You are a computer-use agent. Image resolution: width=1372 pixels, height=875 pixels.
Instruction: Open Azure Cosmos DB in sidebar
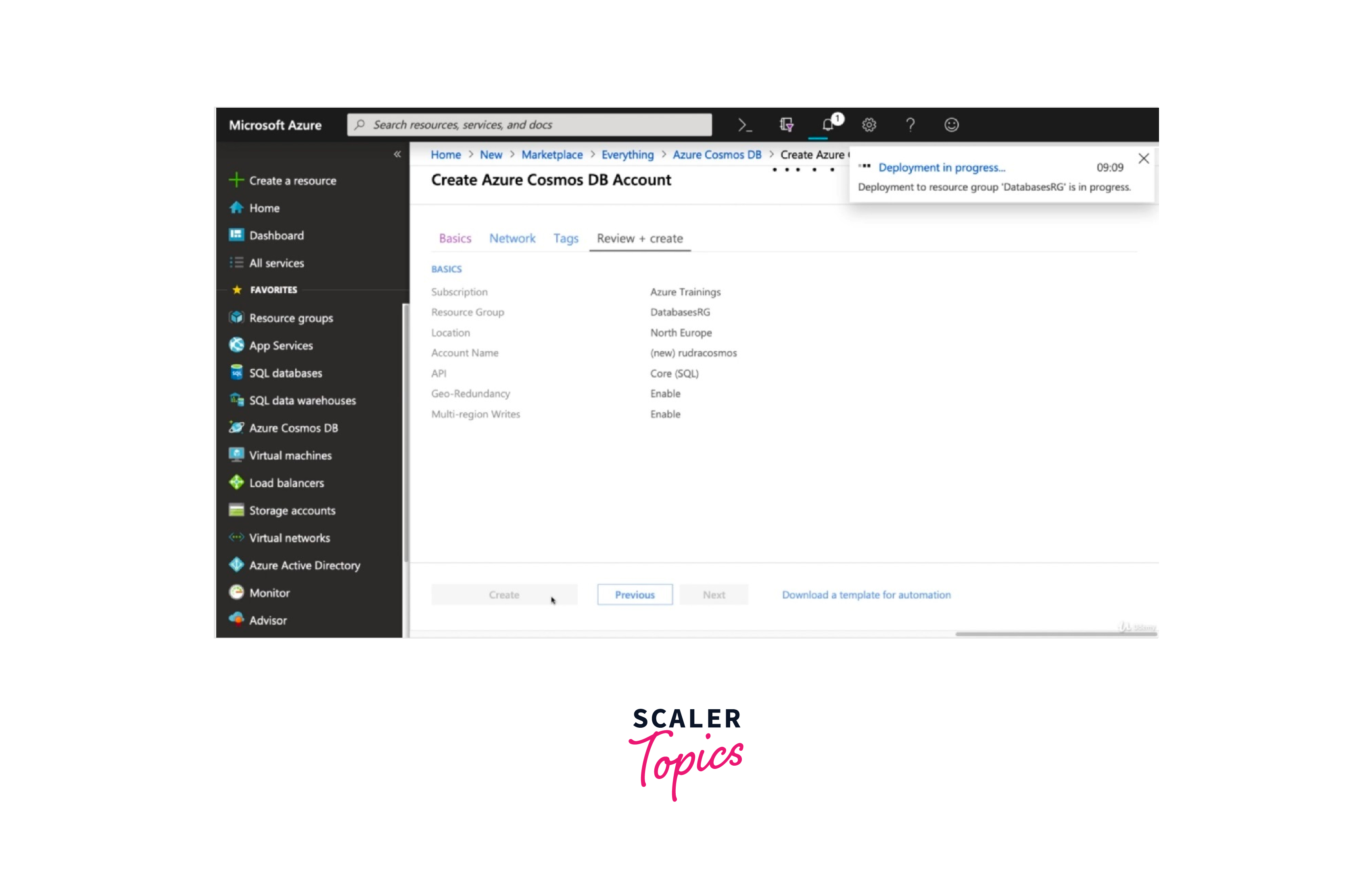(293, 428)
